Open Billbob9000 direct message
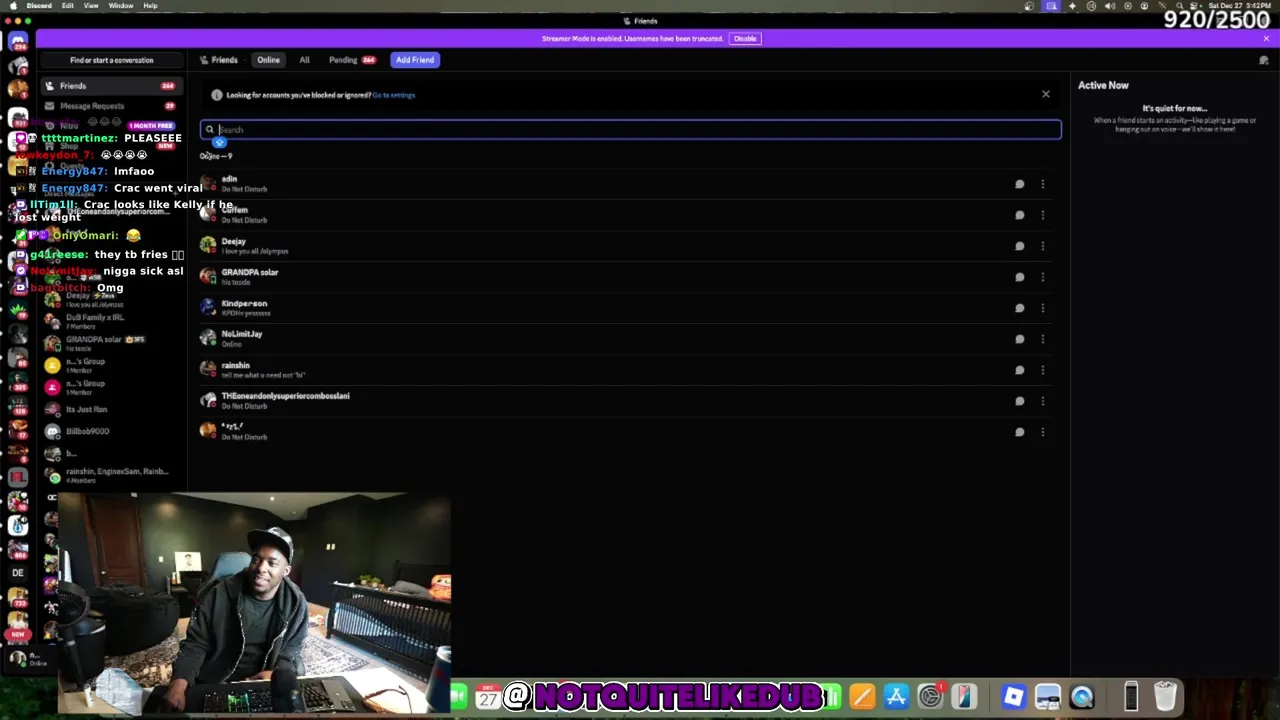Viewport: 1280px width, 720px height. point(110,431)
